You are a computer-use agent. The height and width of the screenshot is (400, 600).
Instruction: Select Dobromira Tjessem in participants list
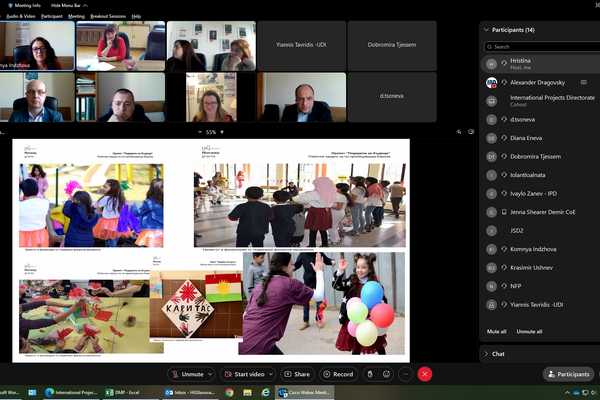click(x=540, y=156)
